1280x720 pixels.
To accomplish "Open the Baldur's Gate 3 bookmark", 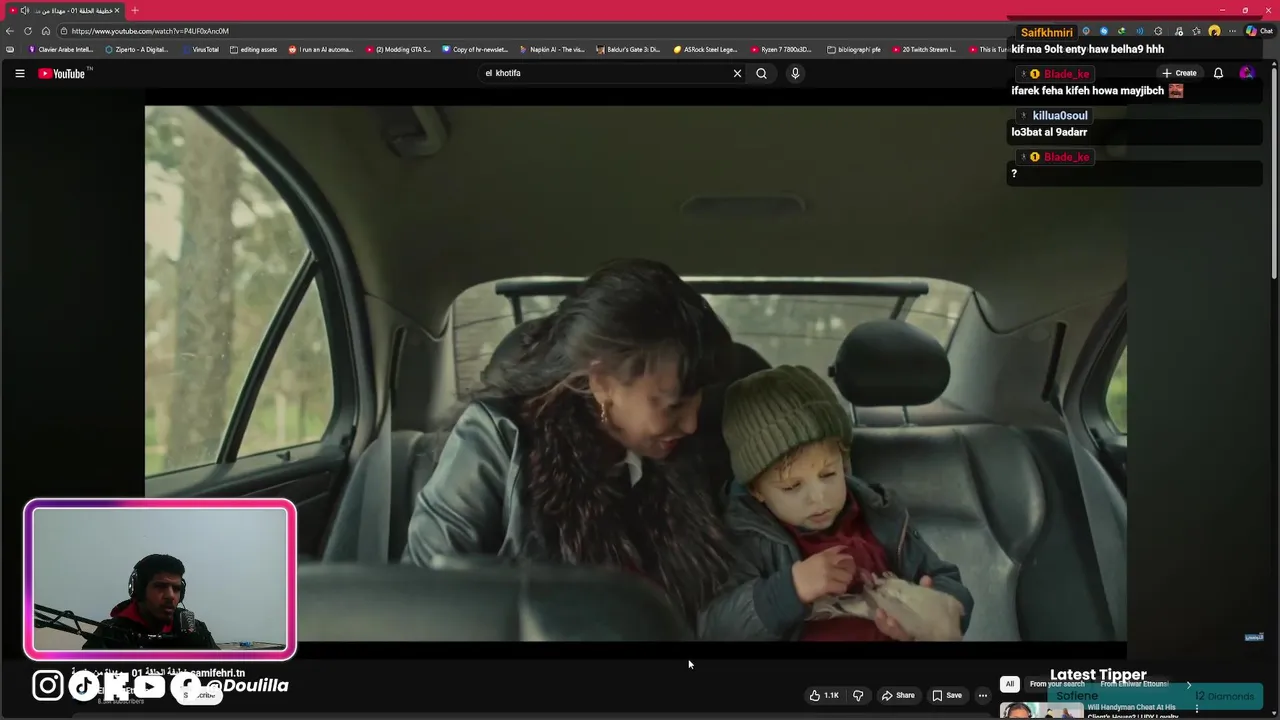I will (629, 49).
